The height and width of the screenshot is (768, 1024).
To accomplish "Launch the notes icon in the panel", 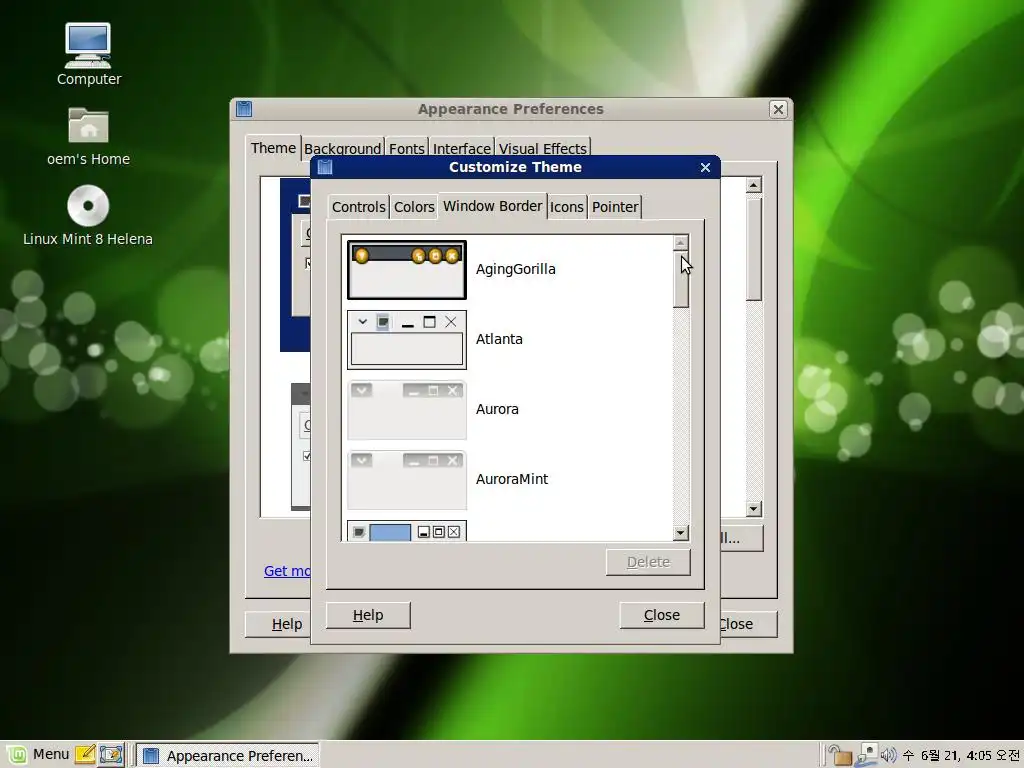I will point(85,755).
